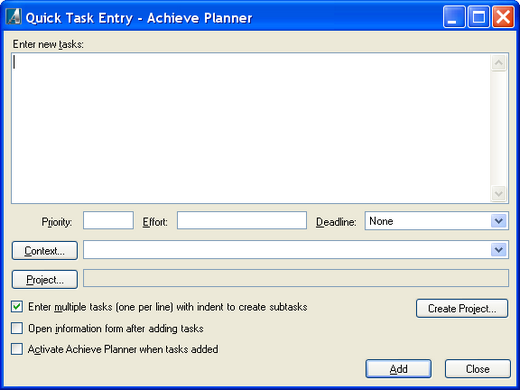Check Activate Achieve Planner when tasks added
Viewport: 520px width, 390px height.
click(17, 349)
